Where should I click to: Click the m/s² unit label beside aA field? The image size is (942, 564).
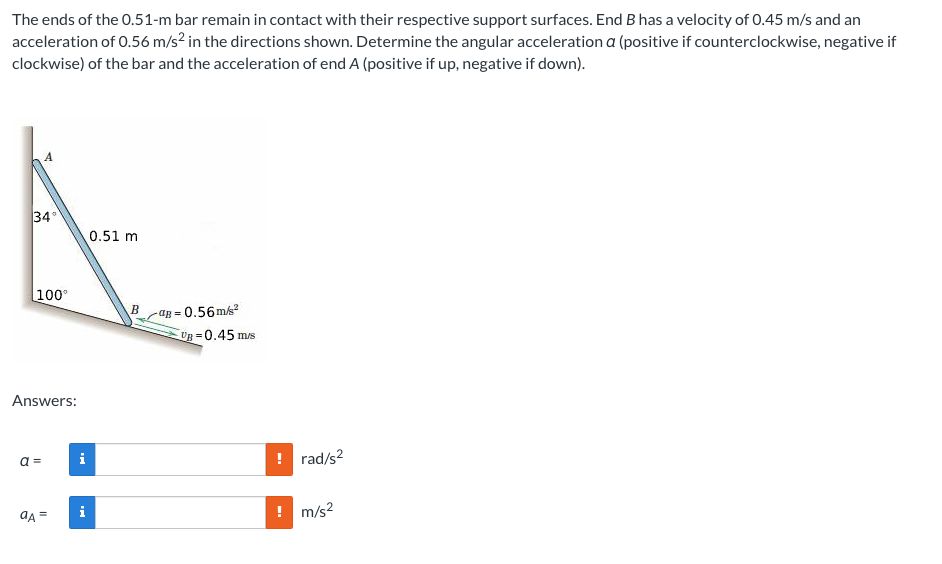pos(316,512)
